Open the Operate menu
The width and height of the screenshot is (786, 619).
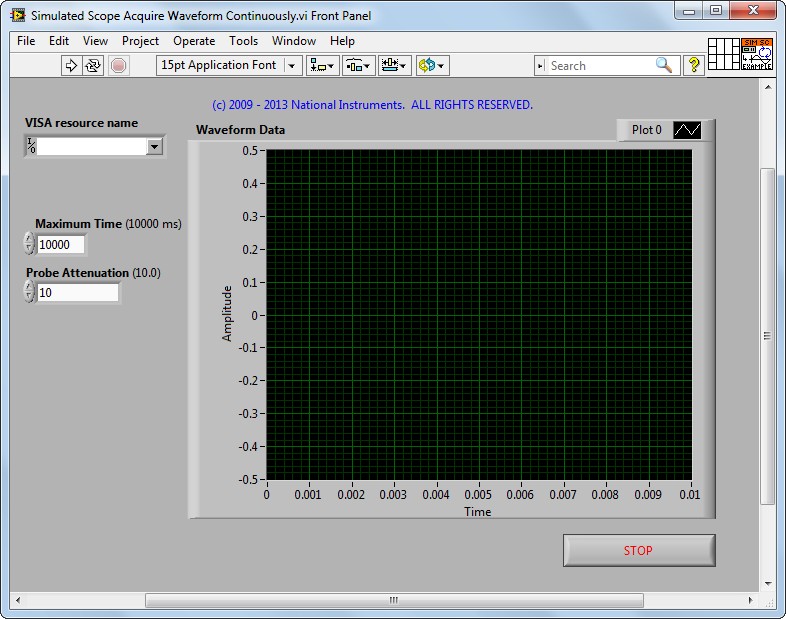click(194, 41)
